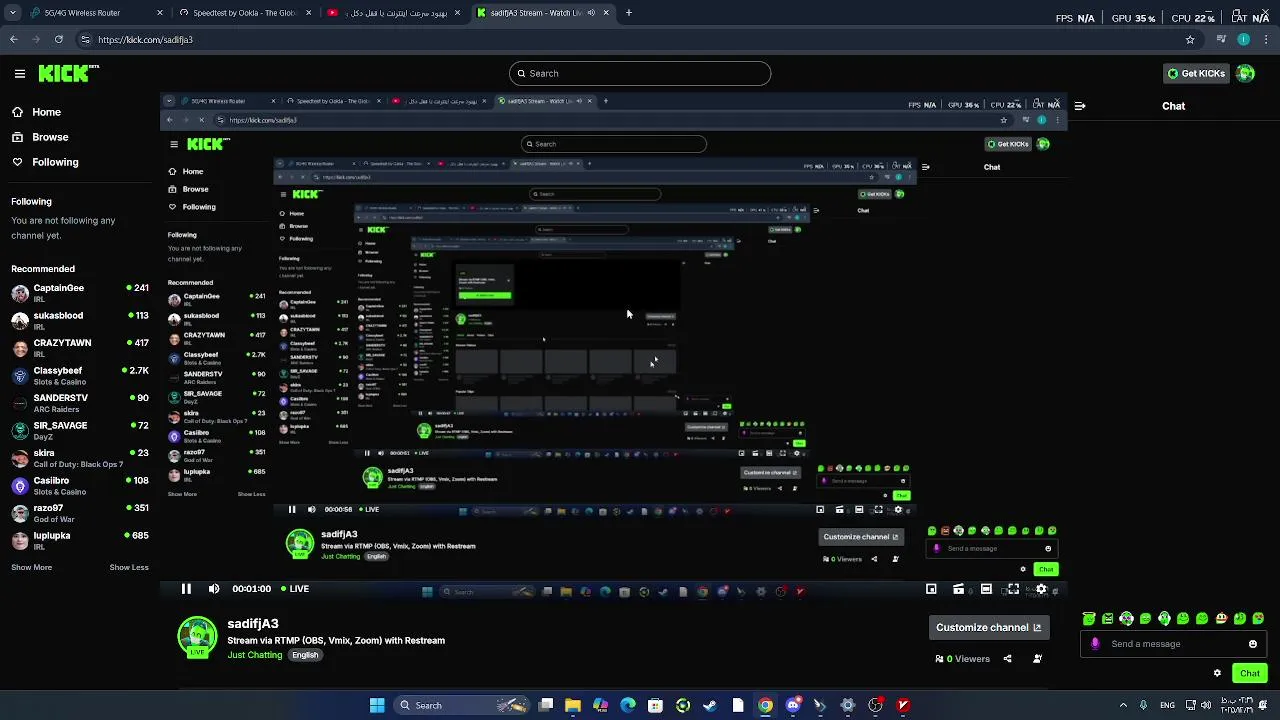
Task: Open chat settings gear beside Chat button
Action: [x=1217, y=673]
